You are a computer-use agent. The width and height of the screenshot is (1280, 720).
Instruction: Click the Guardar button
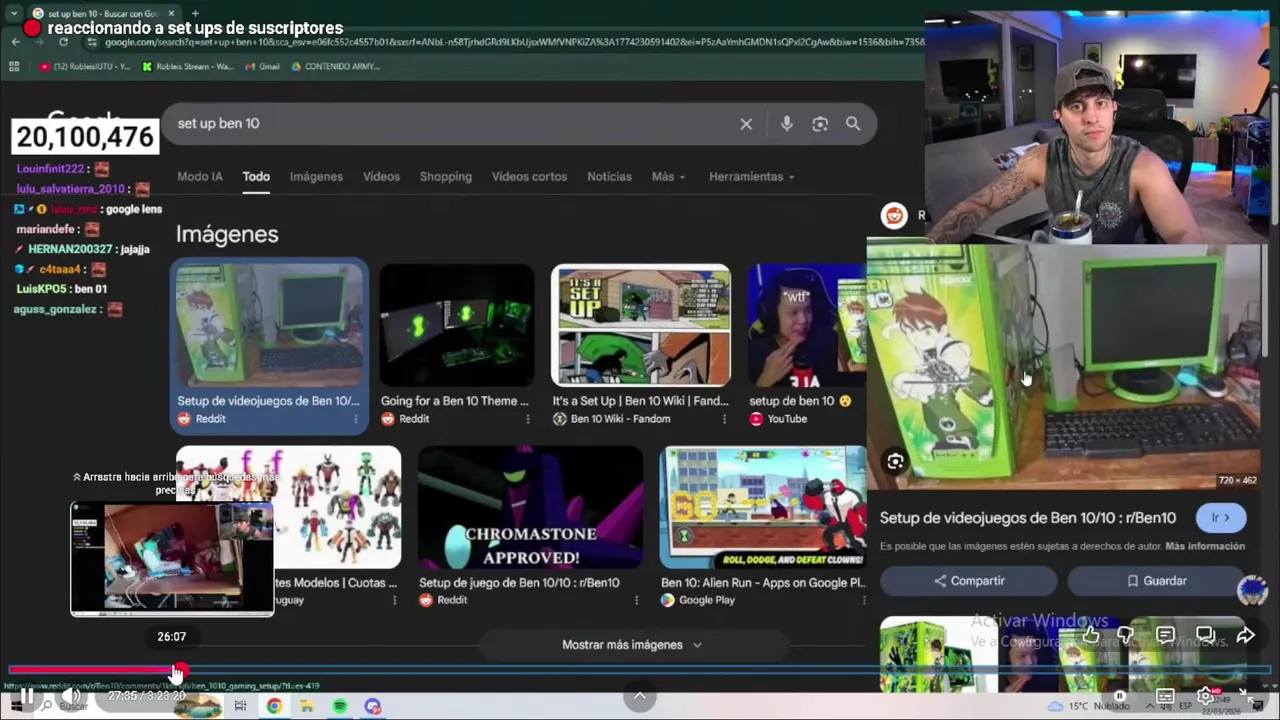(1156, 581)
